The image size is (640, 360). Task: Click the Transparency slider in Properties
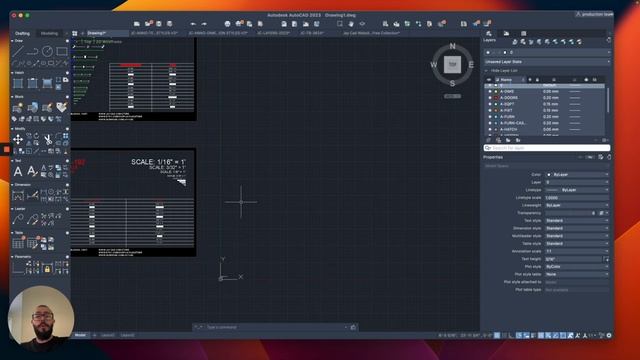571,213
